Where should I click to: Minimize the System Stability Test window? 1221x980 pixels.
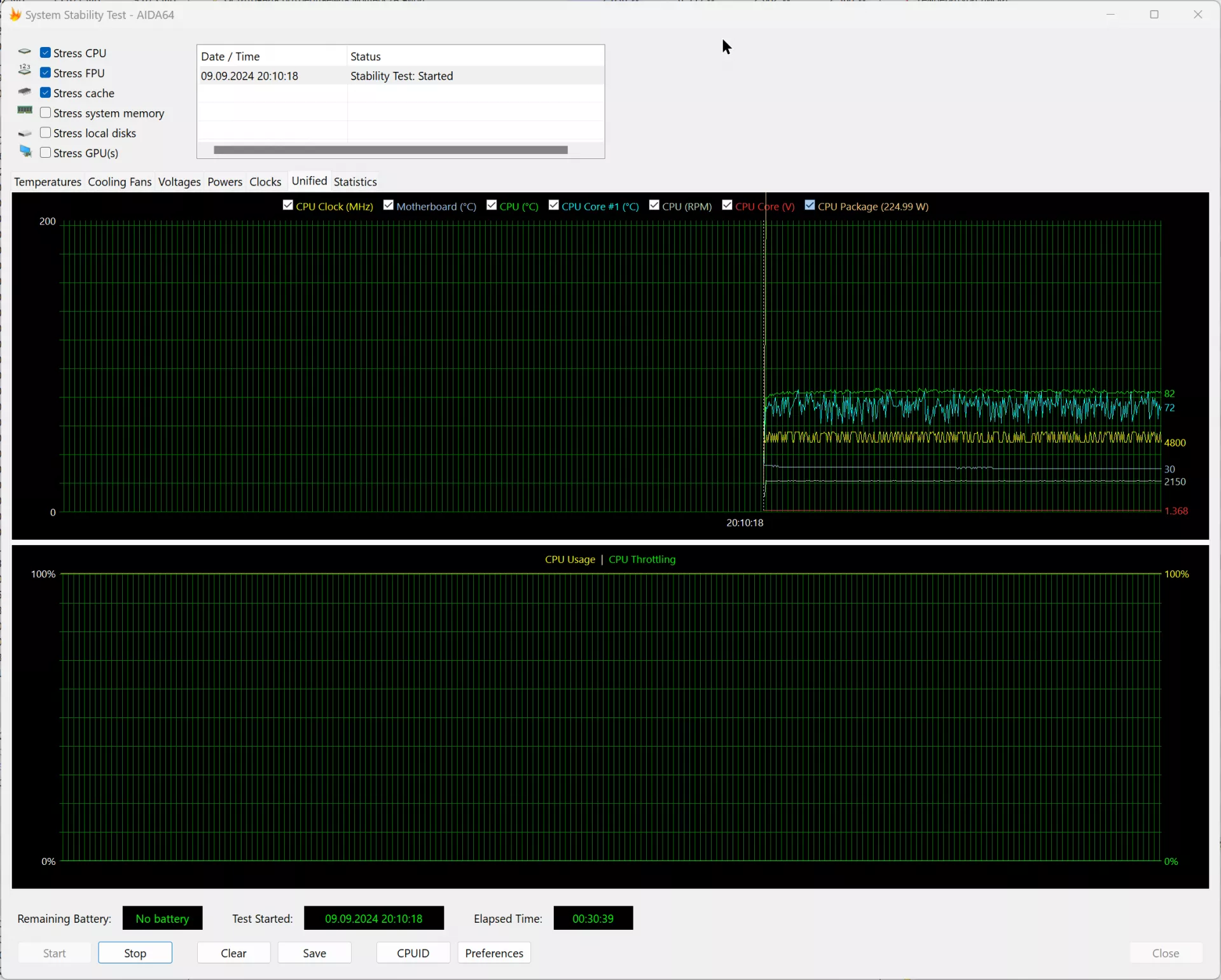point(1110,14)
